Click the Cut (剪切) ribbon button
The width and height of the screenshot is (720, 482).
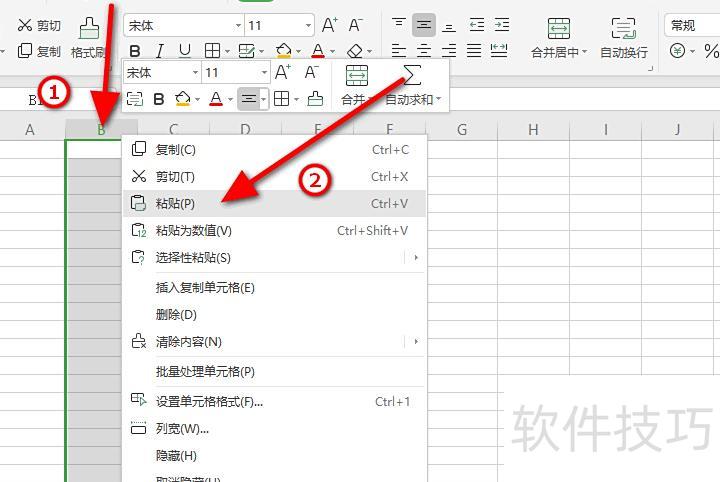(39, 25)
